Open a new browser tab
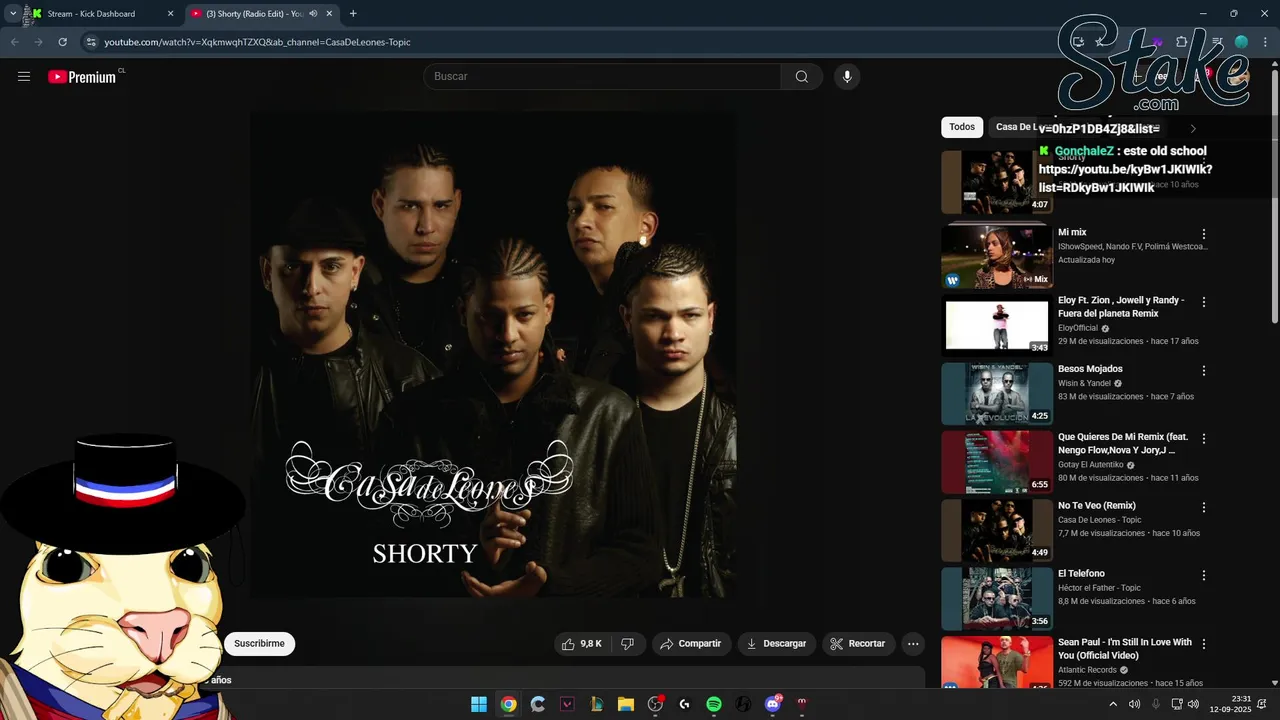 pos(353,14)
